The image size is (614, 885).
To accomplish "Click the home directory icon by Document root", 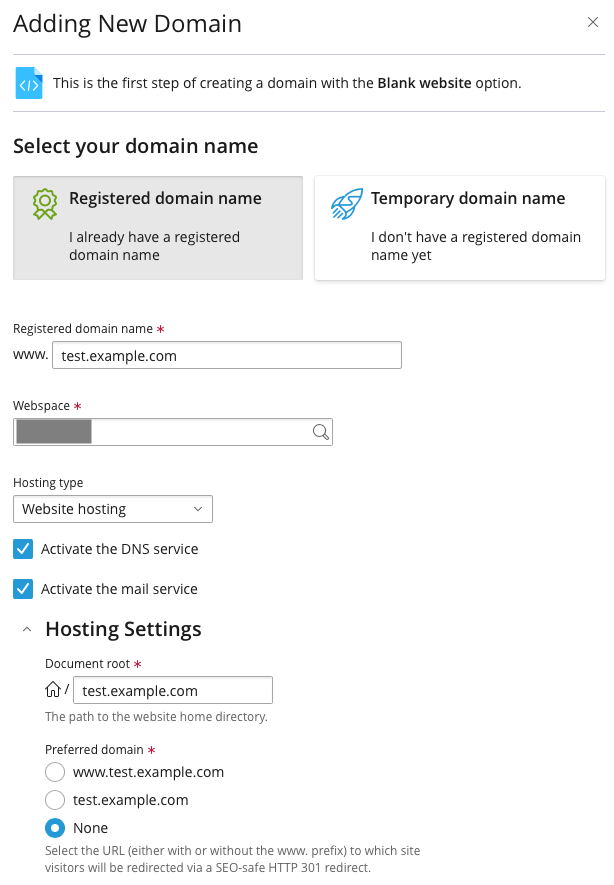I will pyautogui.click(x=54, y=690).
